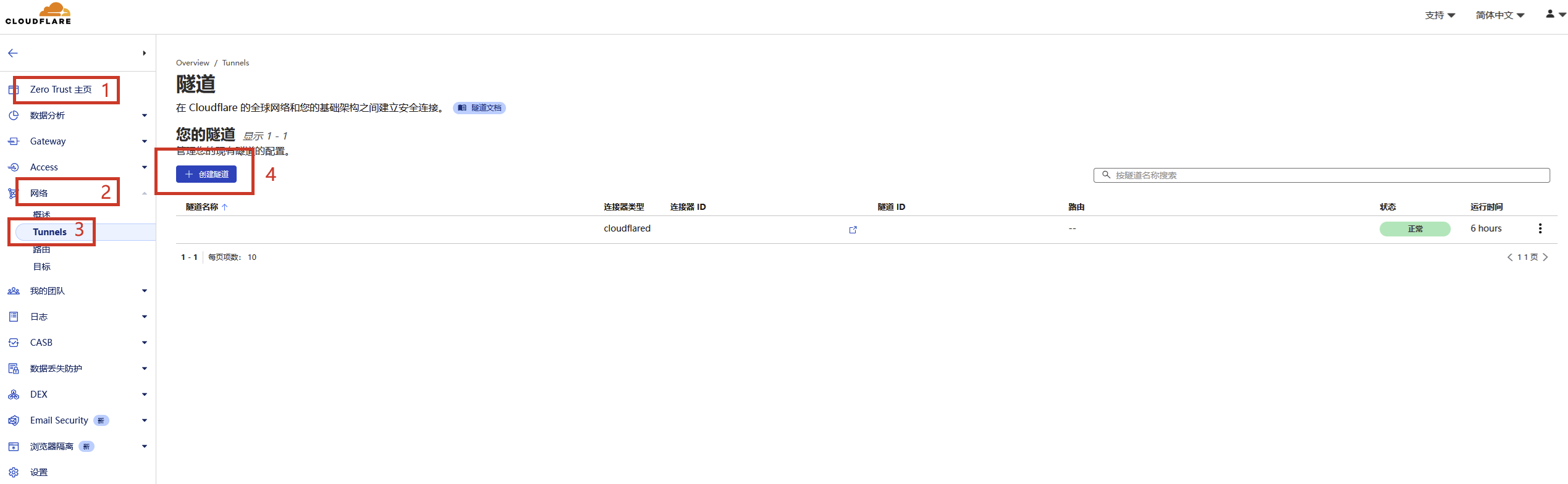
Task: Go back using the left arrow icon
Action: pyautogui.click(x=13, y=53)
